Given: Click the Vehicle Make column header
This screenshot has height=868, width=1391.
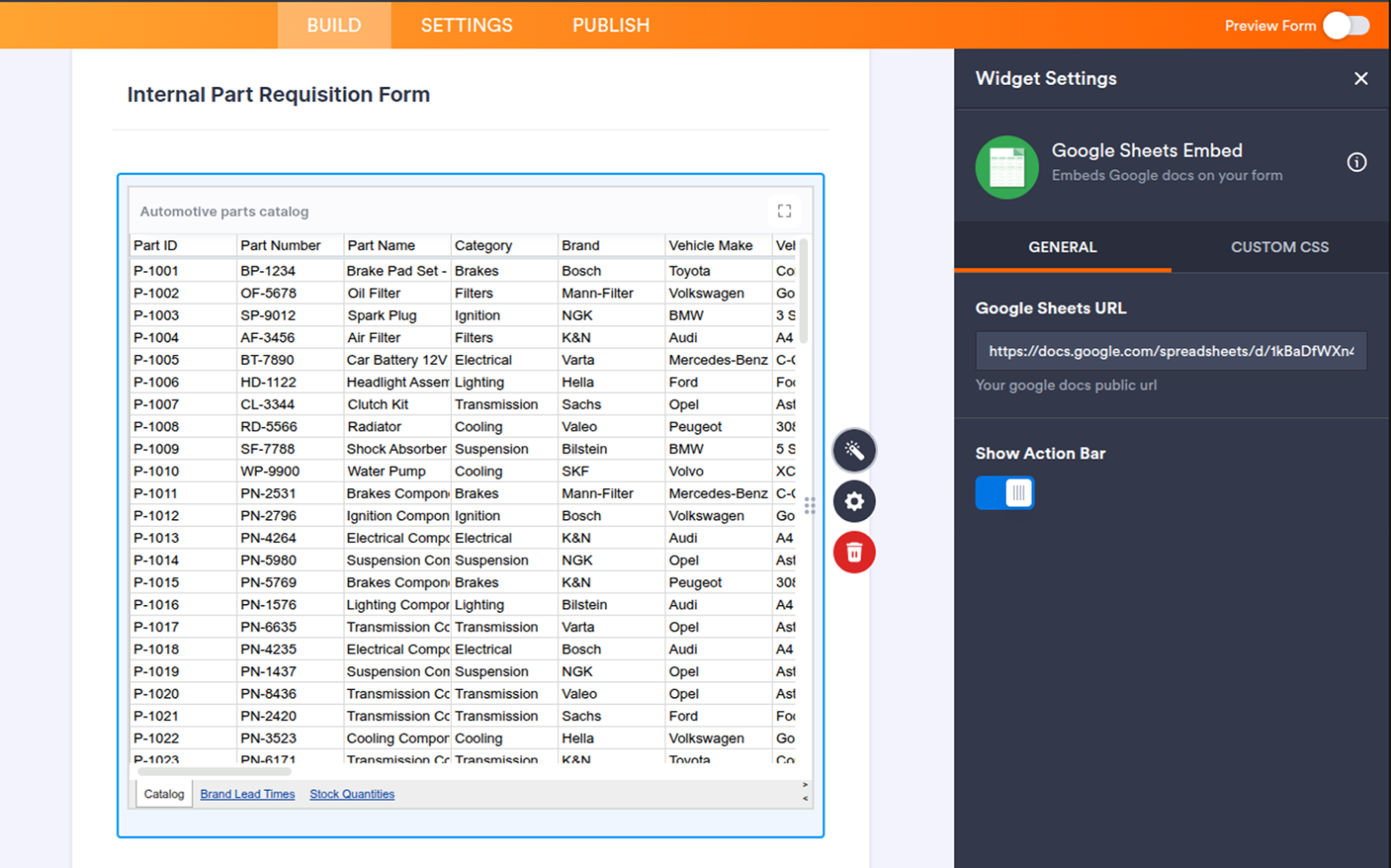Looking at the screenshot, I should click(x=719, y=245).
